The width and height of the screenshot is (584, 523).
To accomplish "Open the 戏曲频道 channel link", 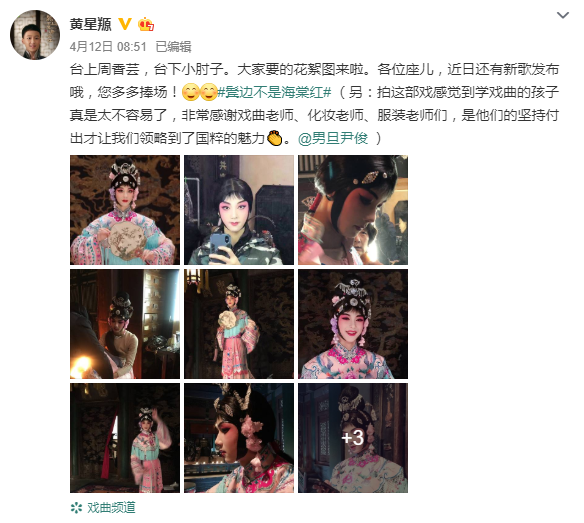I will 111,507.
